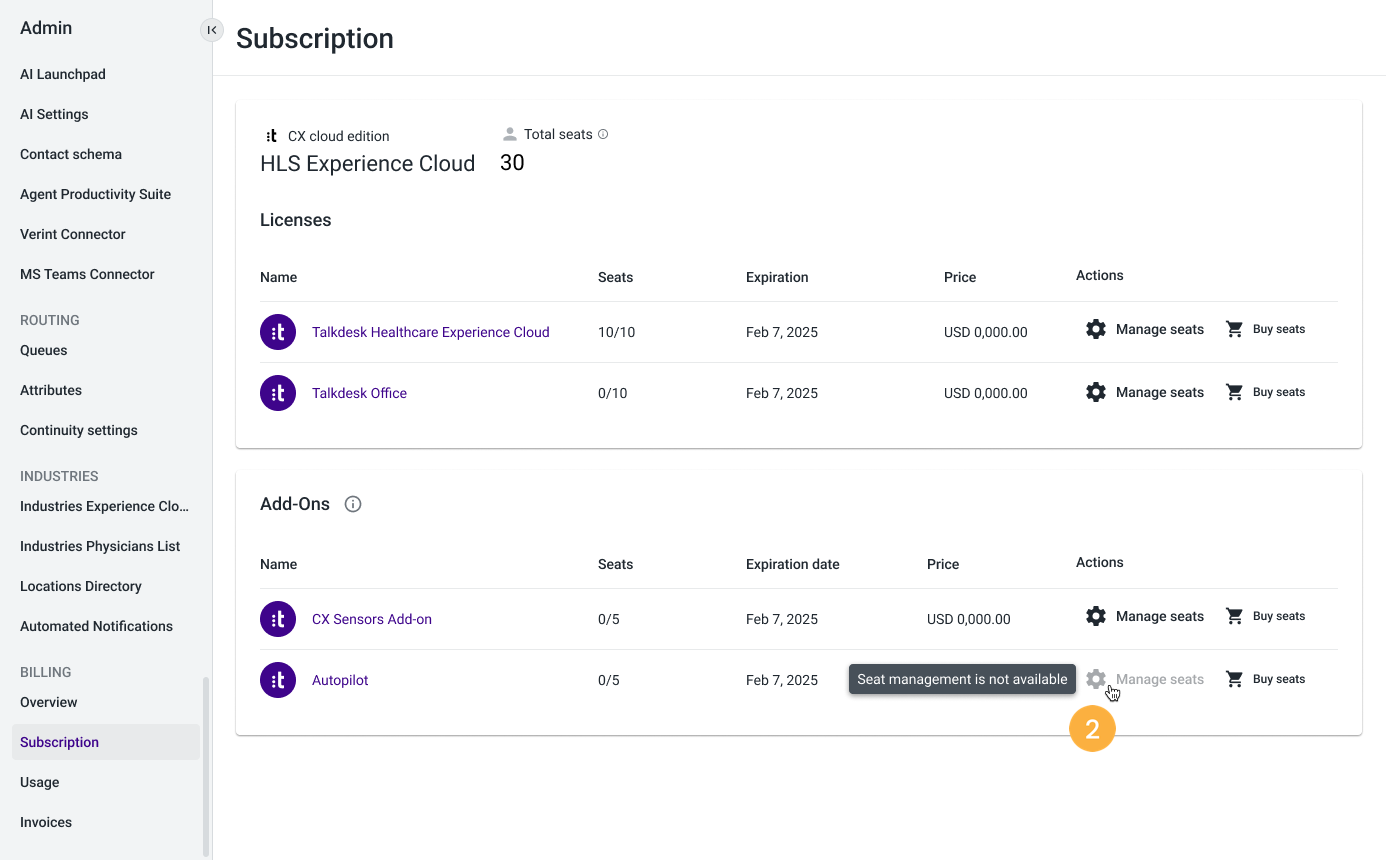Open Agent Productivity Suite
Image resolution: width=1386 pixels, height=860 pixels.
pos(95,194)
